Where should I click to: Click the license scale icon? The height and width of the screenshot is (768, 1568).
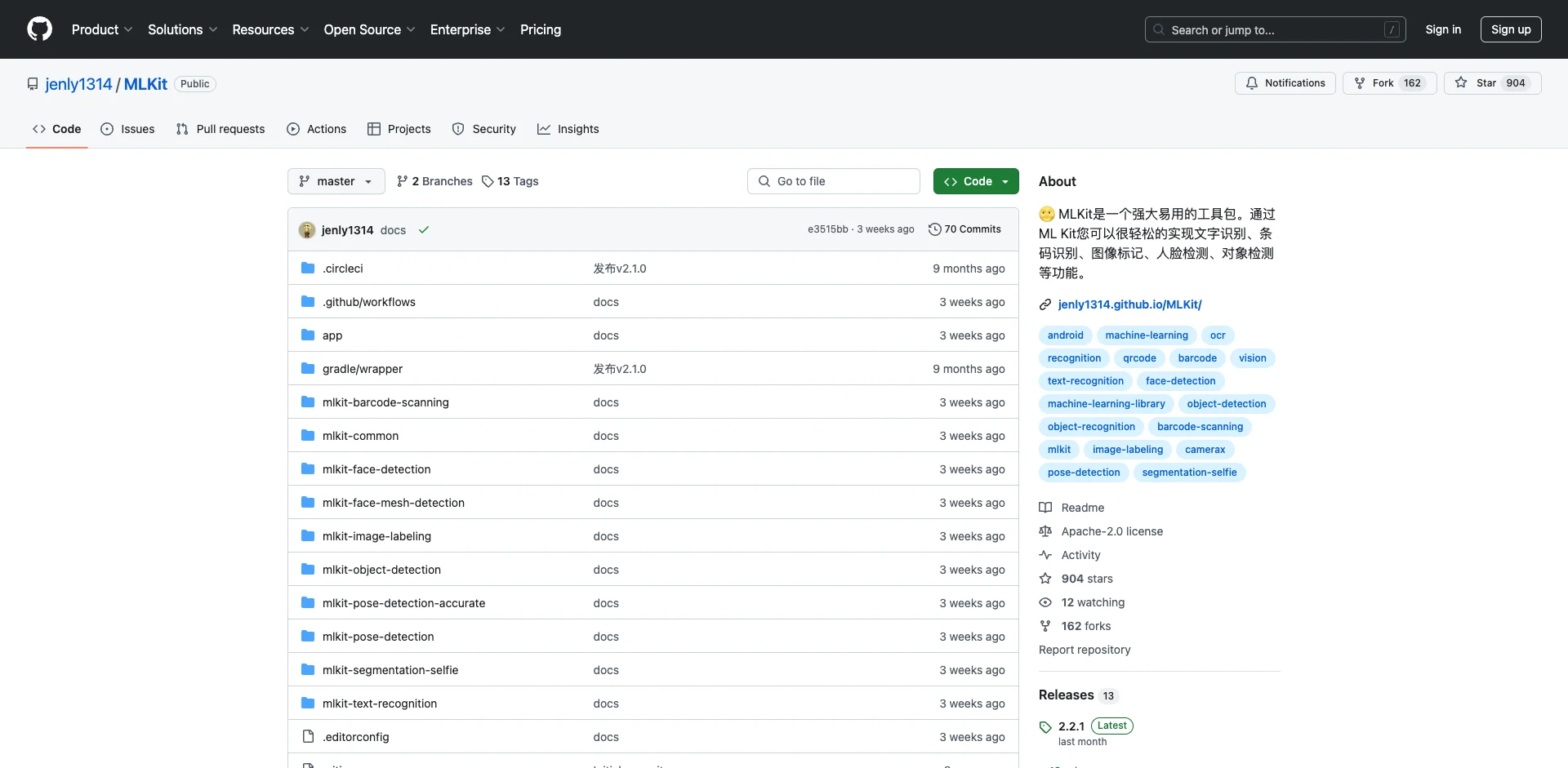pyautogui.click(x=1045, y=531)
